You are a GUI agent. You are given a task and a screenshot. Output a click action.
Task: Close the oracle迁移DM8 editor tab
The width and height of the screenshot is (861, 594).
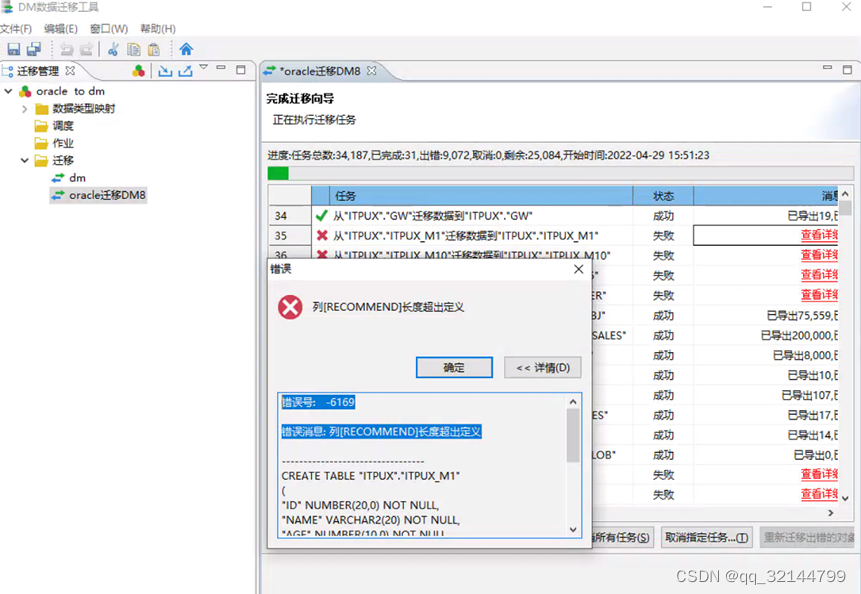click(372, 71)
